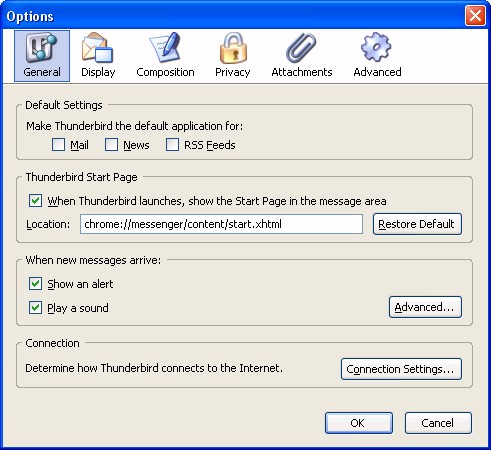This screenshot has width=491, height=450.
Task: Cancel the Options dialog
Action: pyautogui.click(x=438, y=423)
